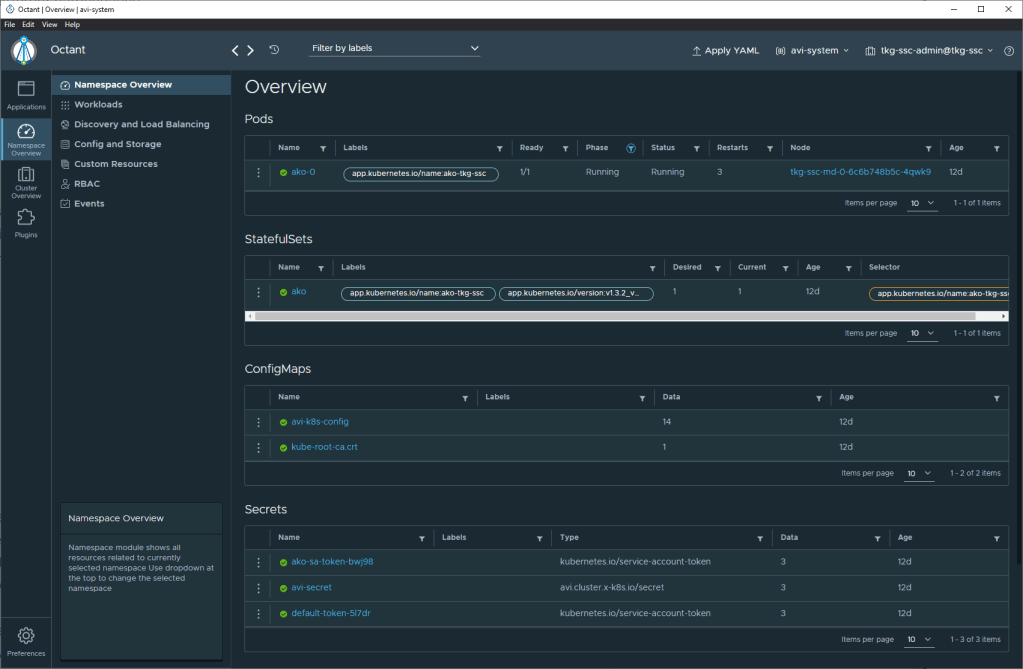Screen dimensions: 1023x669
Task: Click the help question mark icon
Action: click(x=1008, y=50)
